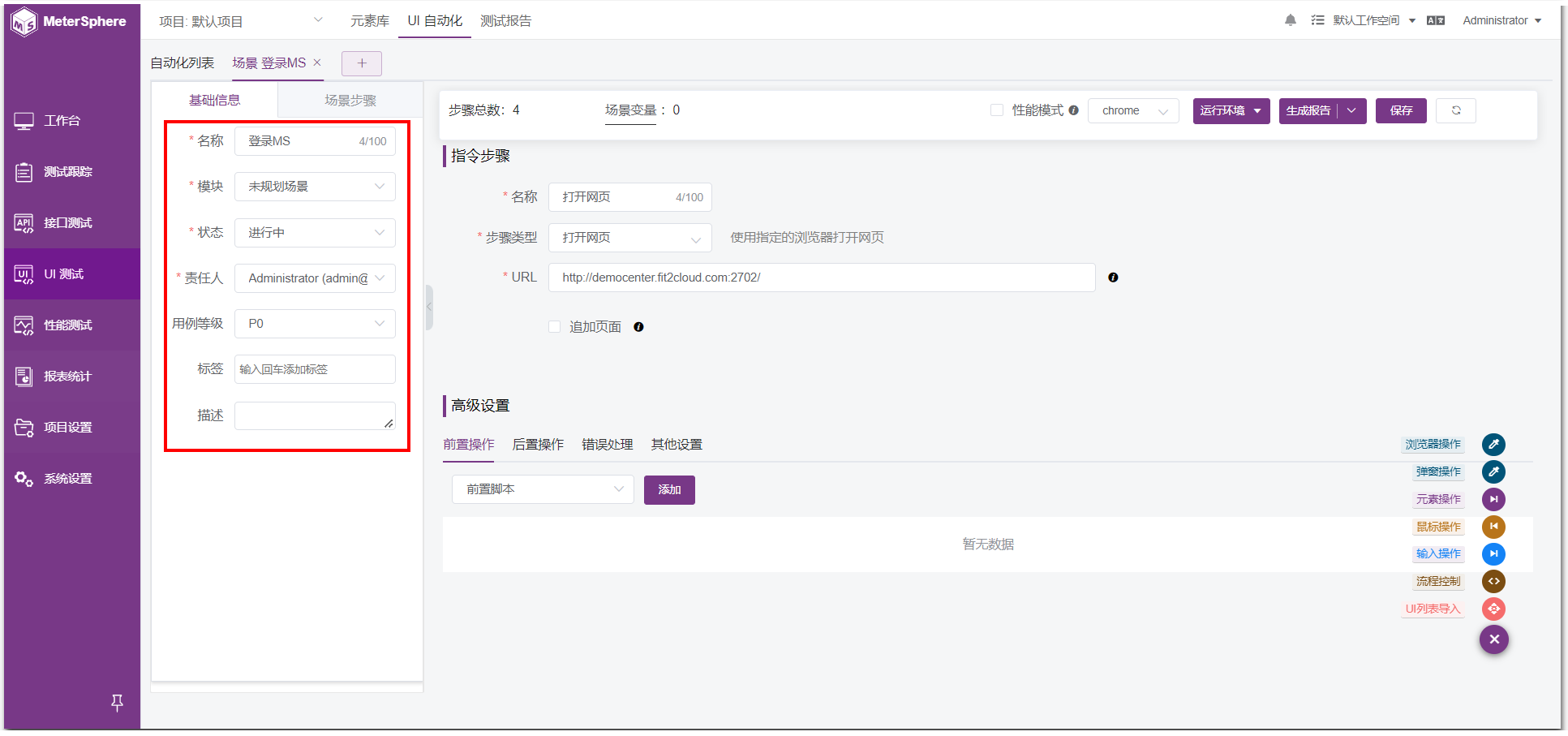Open the notification bell icon
The image size is (1568, 736).
click(1290, 20)
